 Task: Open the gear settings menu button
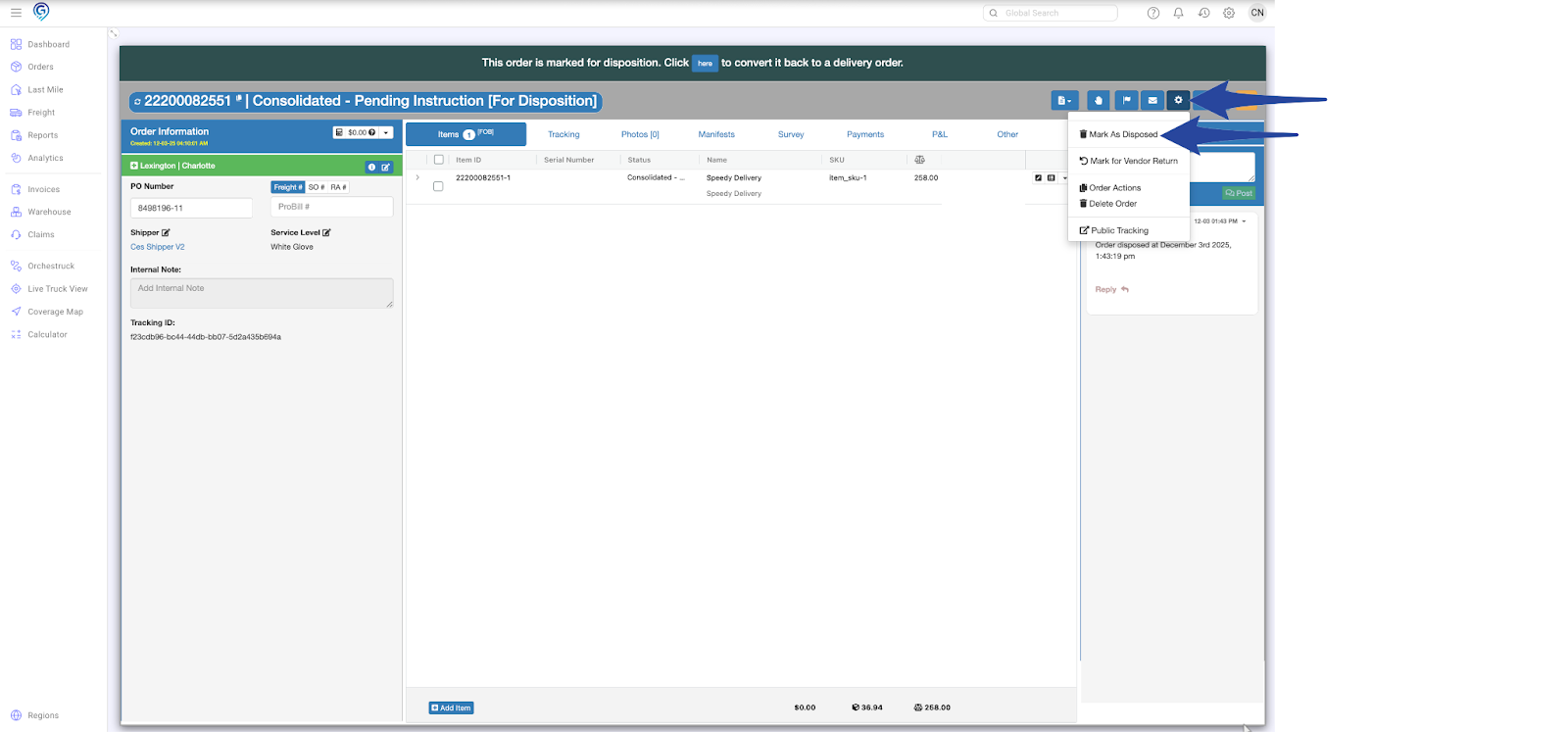click(x=1178, y=100)
